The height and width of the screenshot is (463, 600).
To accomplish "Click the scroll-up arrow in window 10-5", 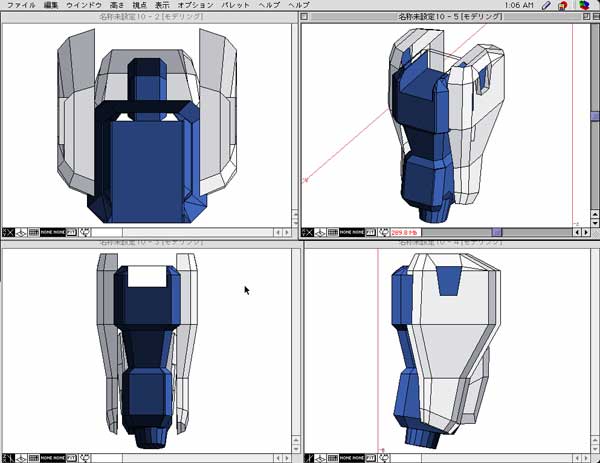I will click(x=595, y=215).
